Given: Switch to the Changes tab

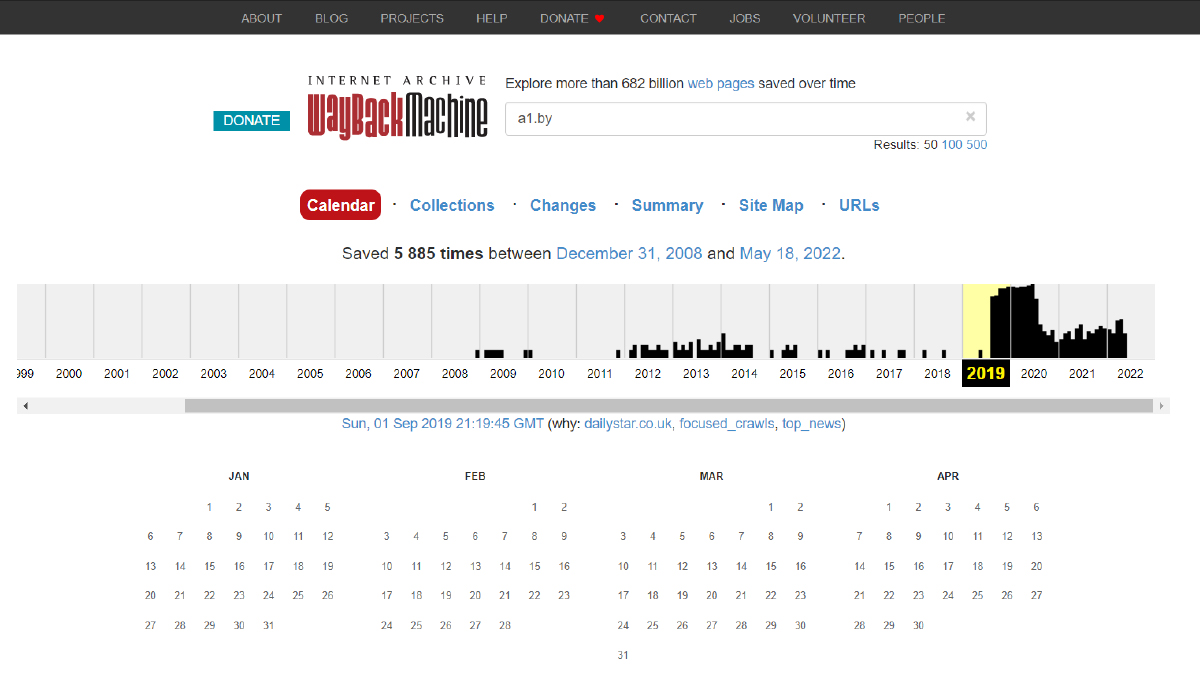Looking at the screenshot, I should tap(563, 205).
